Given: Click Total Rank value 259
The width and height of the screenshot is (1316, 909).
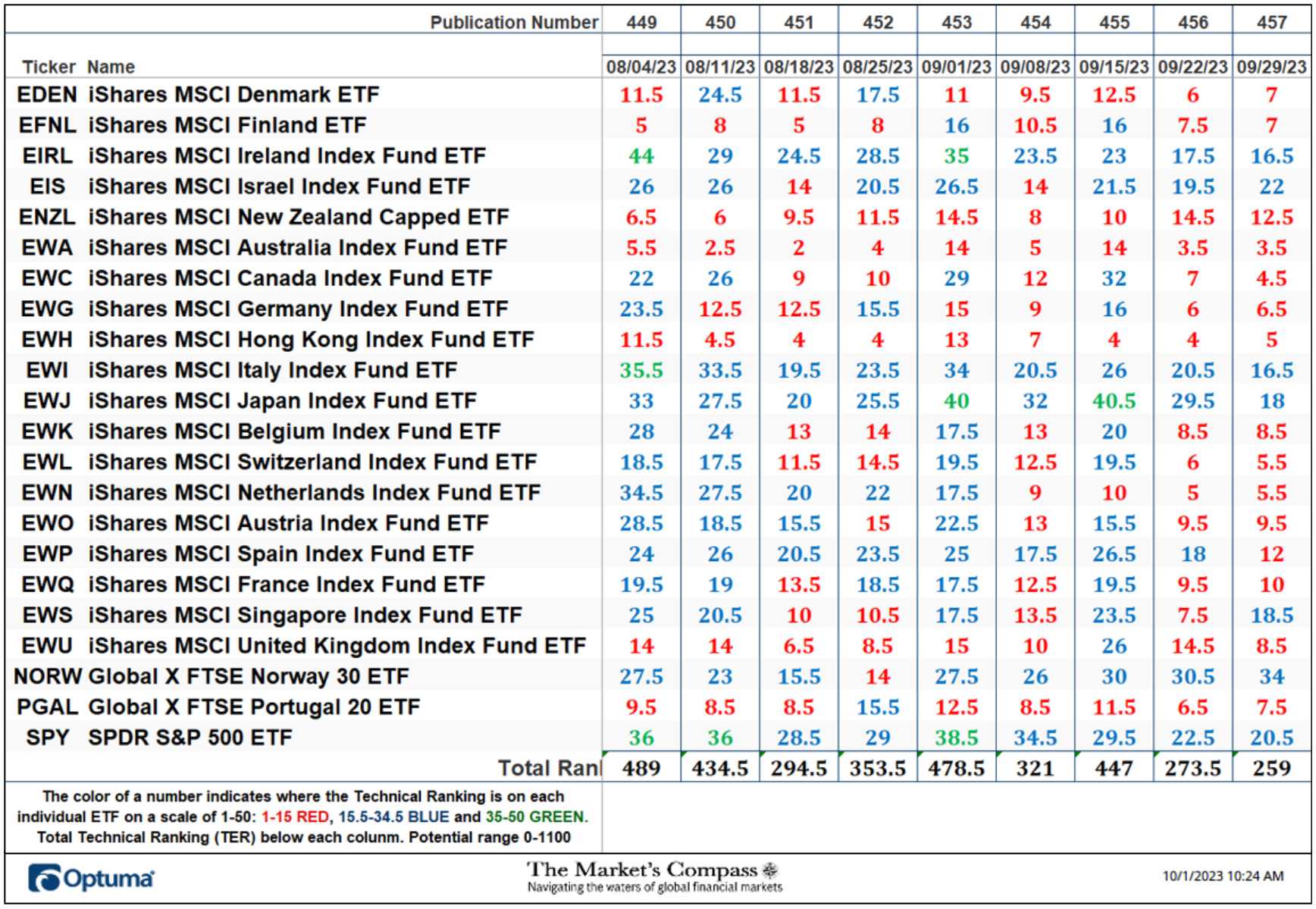Looking at the screenshot, I should 1271,769.
